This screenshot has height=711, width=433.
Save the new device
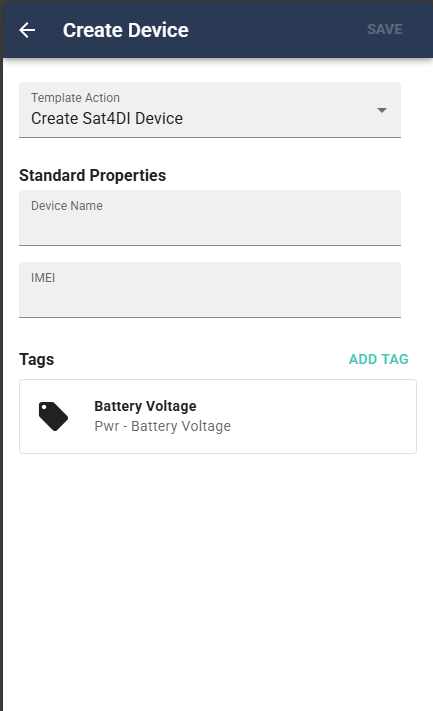[384, 29]
